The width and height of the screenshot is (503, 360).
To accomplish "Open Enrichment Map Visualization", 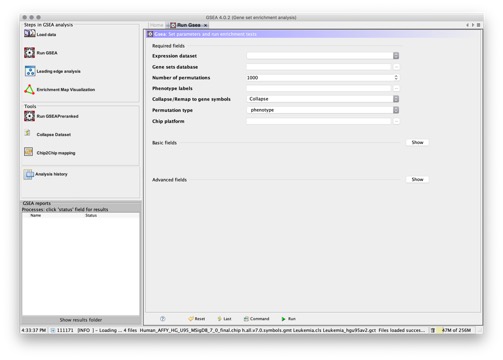I will coord(59,89).
